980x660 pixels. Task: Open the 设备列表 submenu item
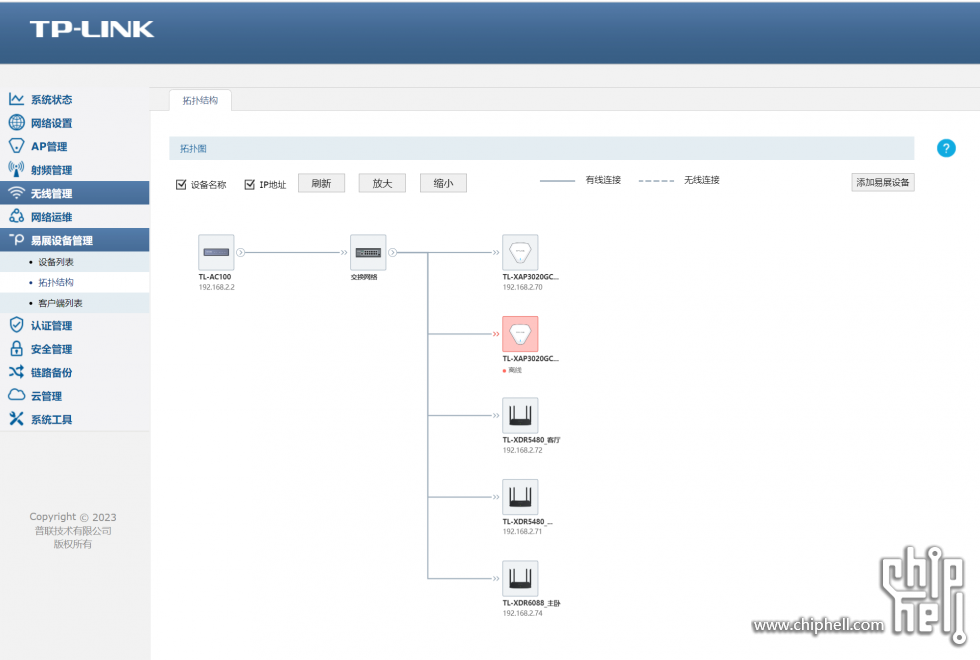56,262
